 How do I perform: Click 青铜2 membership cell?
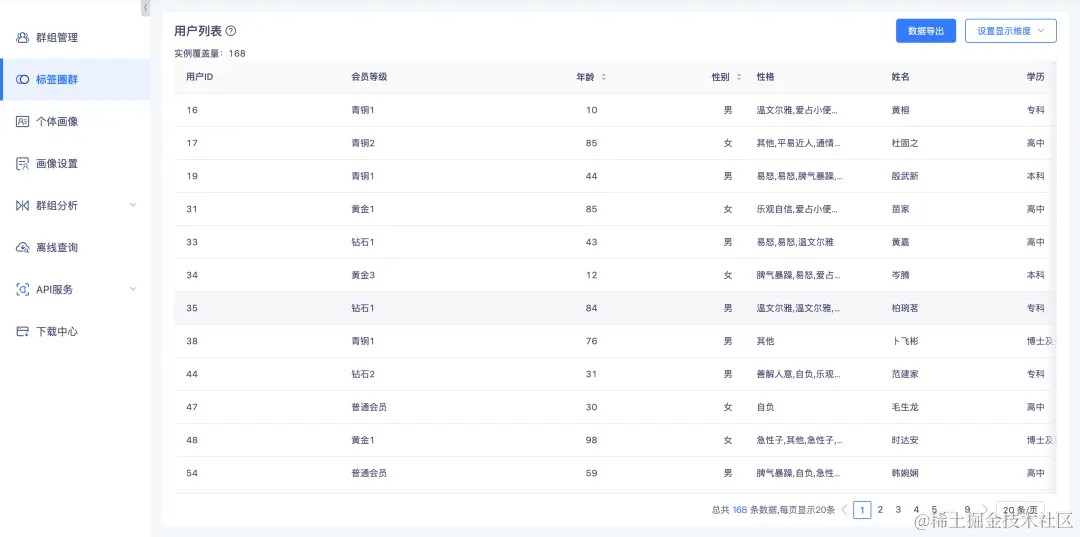point(363,143)
